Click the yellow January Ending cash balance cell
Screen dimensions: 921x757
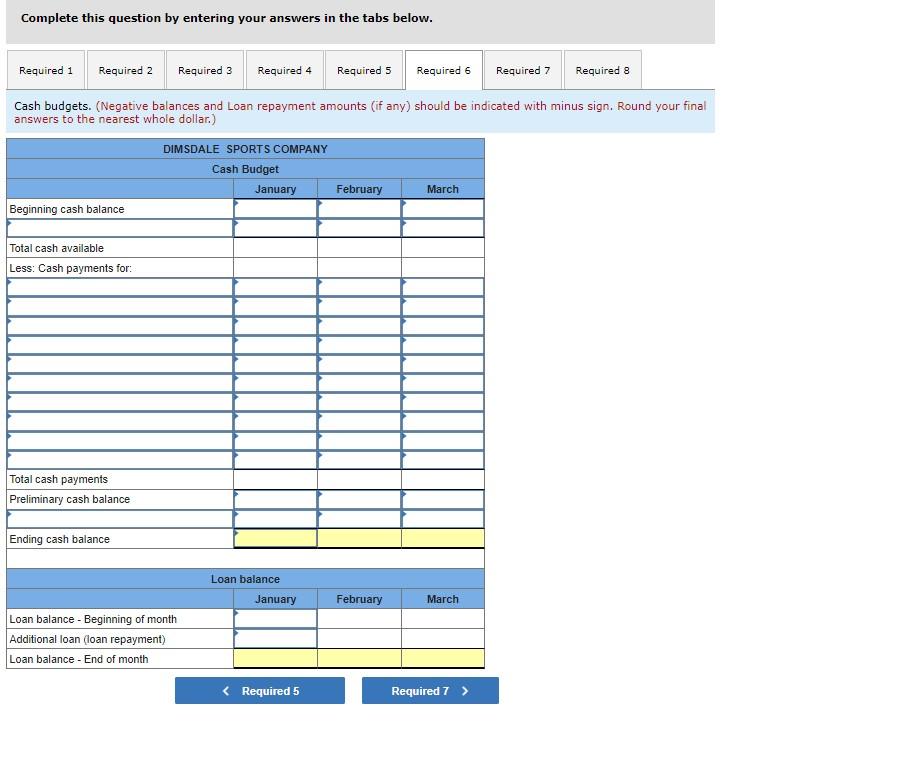[275, 538]
